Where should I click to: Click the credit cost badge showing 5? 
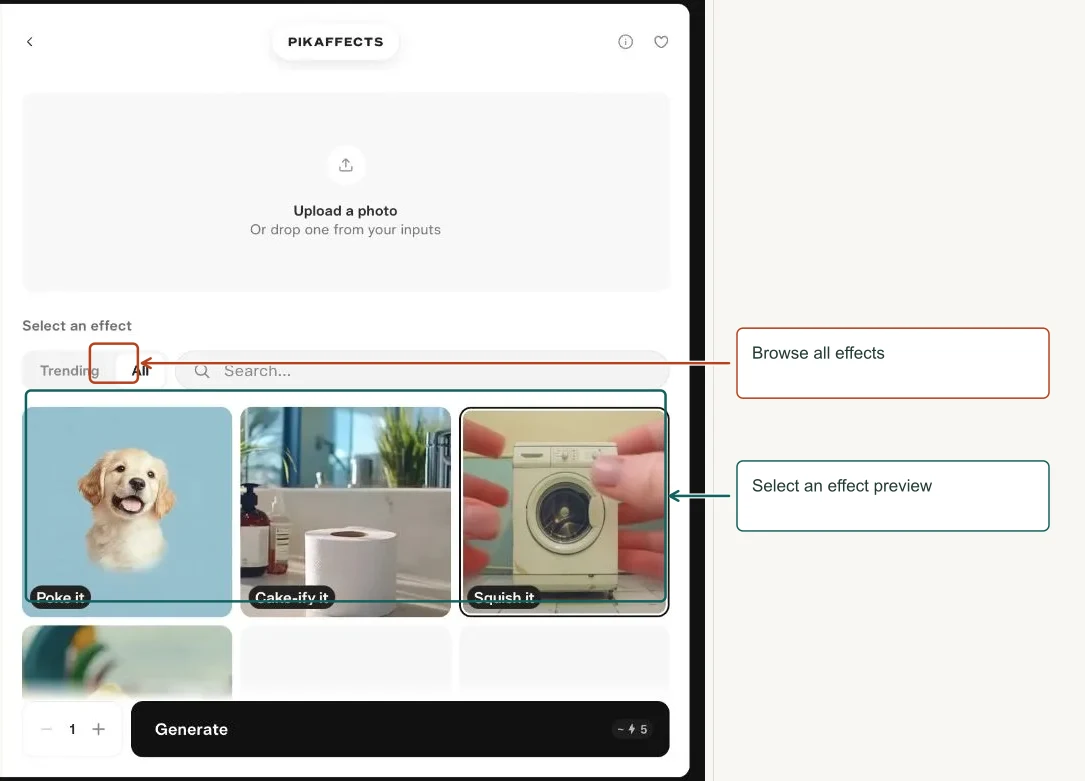pyautogui.click(x=632, y=729)
